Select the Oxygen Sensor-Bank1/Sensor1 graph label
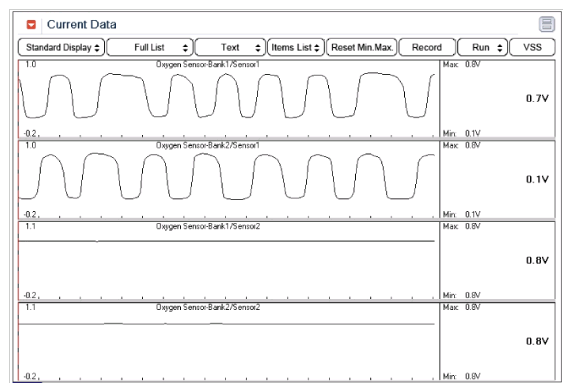This screenshot has height=392, width=572. [x=208, y=65]
